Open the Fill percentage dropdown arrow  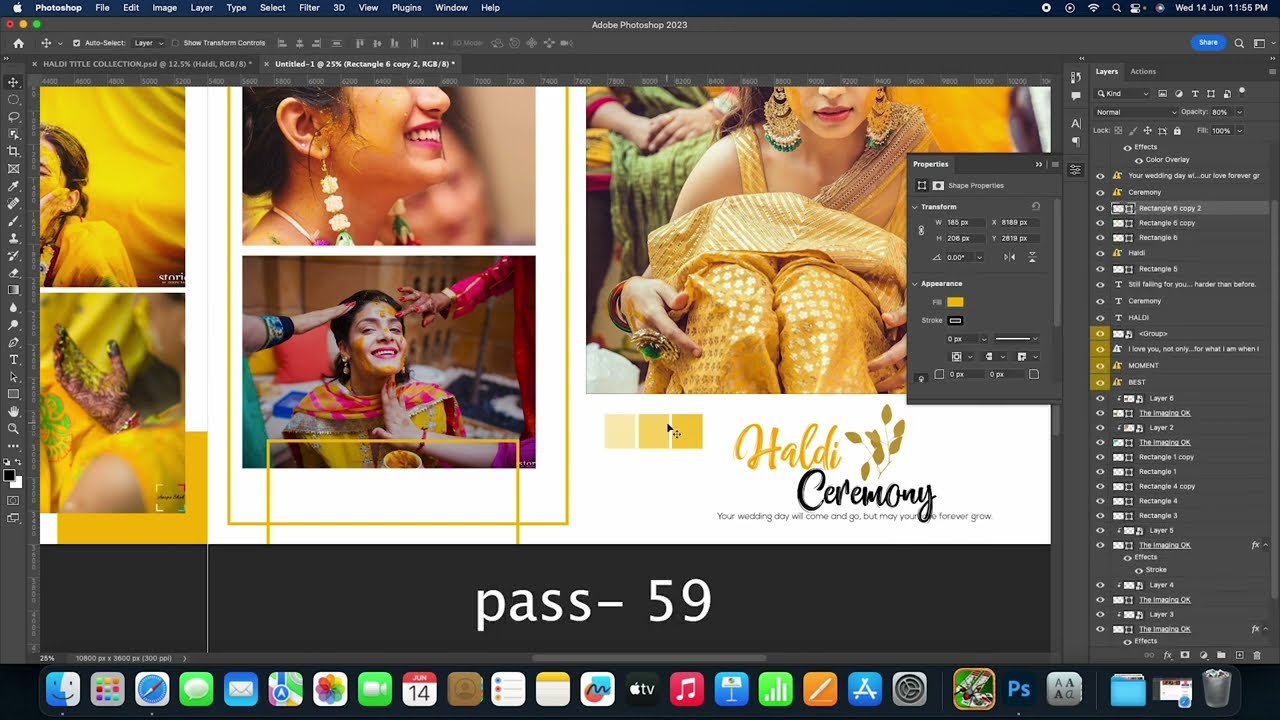[1240, 131]
